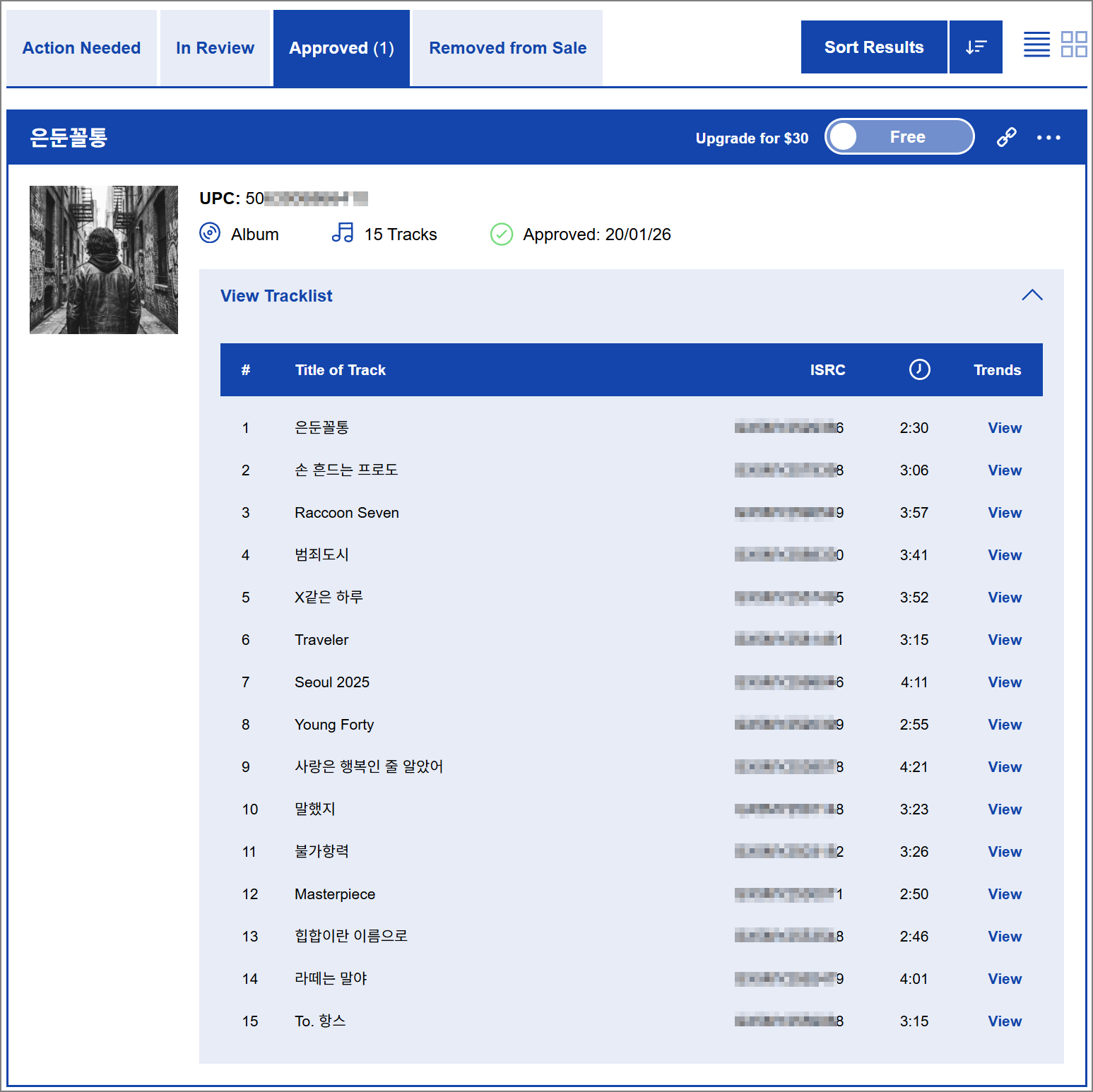Switch to the In Review tab

pyautogui.click(x=215, y=48)
